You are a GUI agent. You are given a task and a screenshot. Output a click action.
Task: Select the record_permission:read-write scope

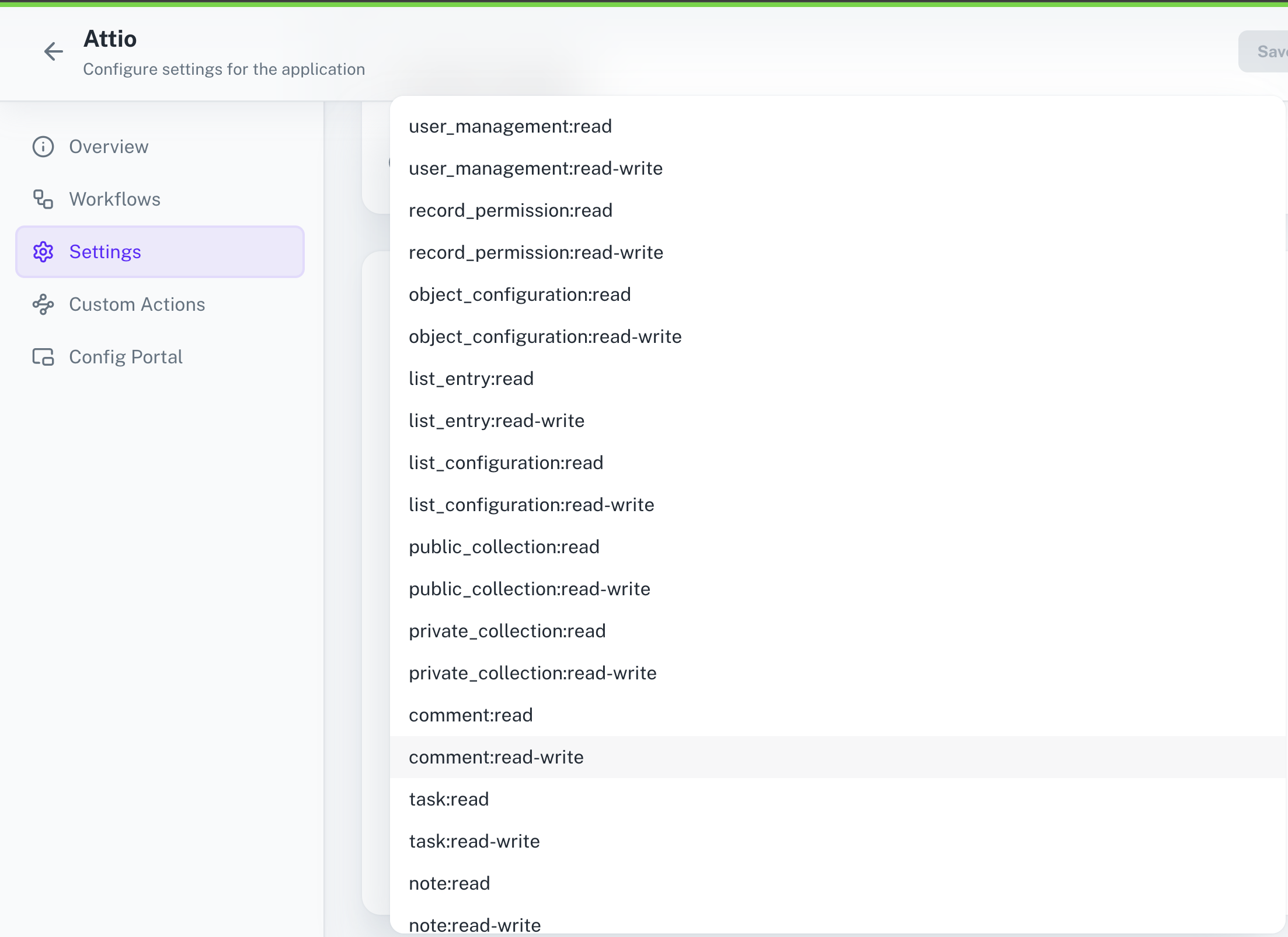pos(535,252)
